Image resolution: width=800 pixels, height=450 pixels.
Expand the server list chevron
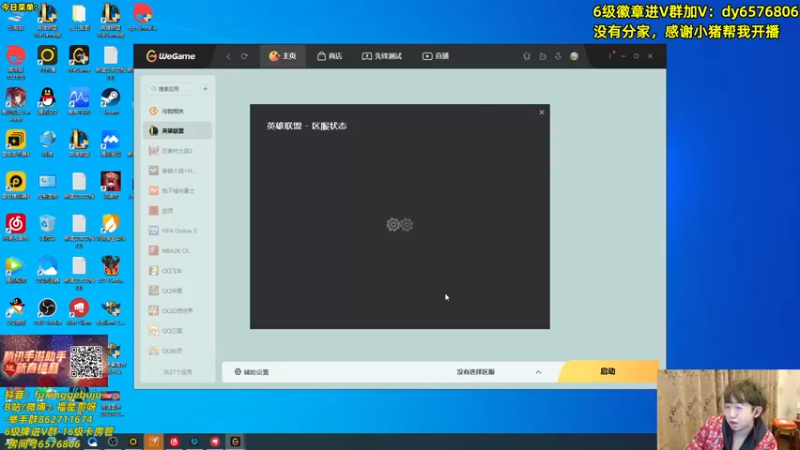point(538,372)
